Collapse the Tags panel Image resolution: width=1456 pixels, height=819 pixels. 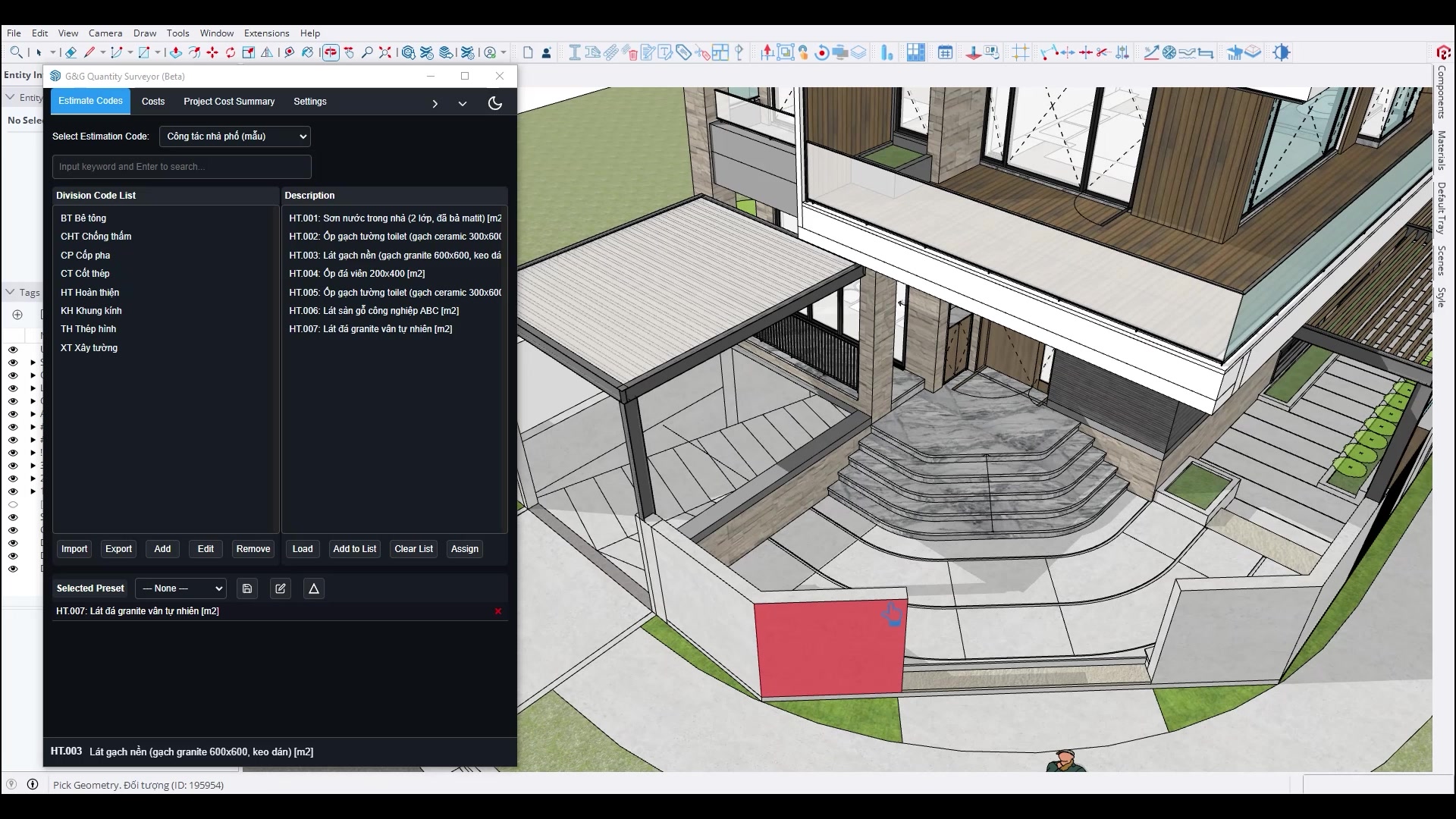click(10, 292)
